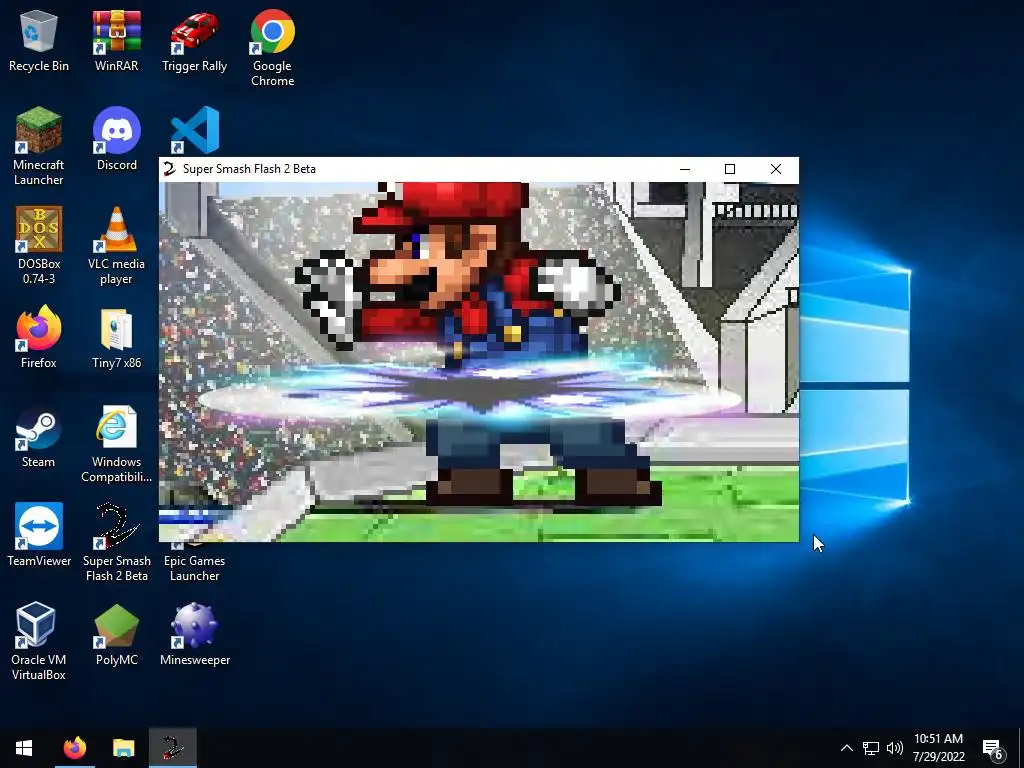This screenshot has width=1024, height=768.
Task: Open the Firefox desktop shortcut
Action: pos(39,337)
